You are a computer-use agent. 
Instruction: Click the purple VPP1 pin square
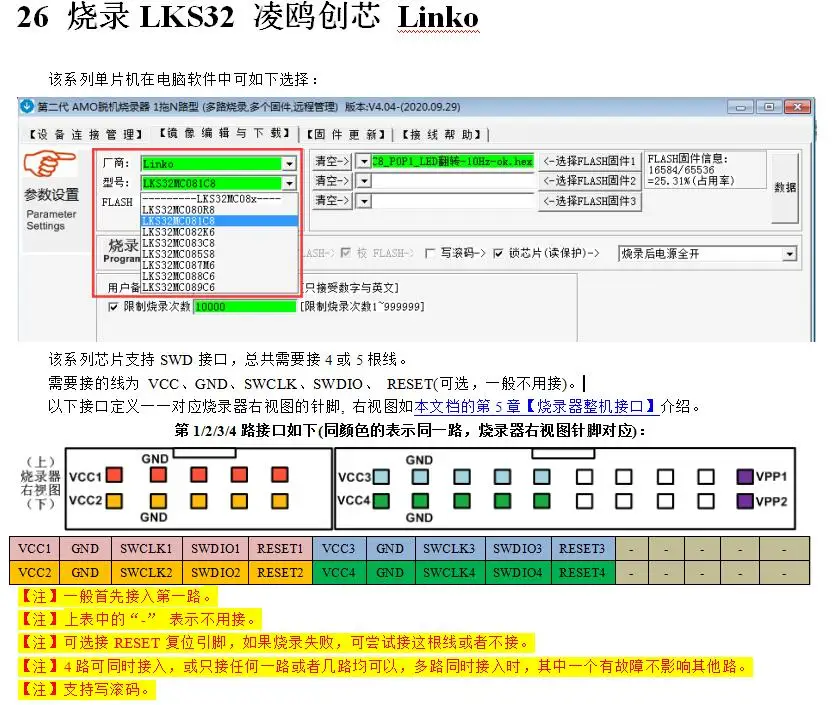point(745,477)
